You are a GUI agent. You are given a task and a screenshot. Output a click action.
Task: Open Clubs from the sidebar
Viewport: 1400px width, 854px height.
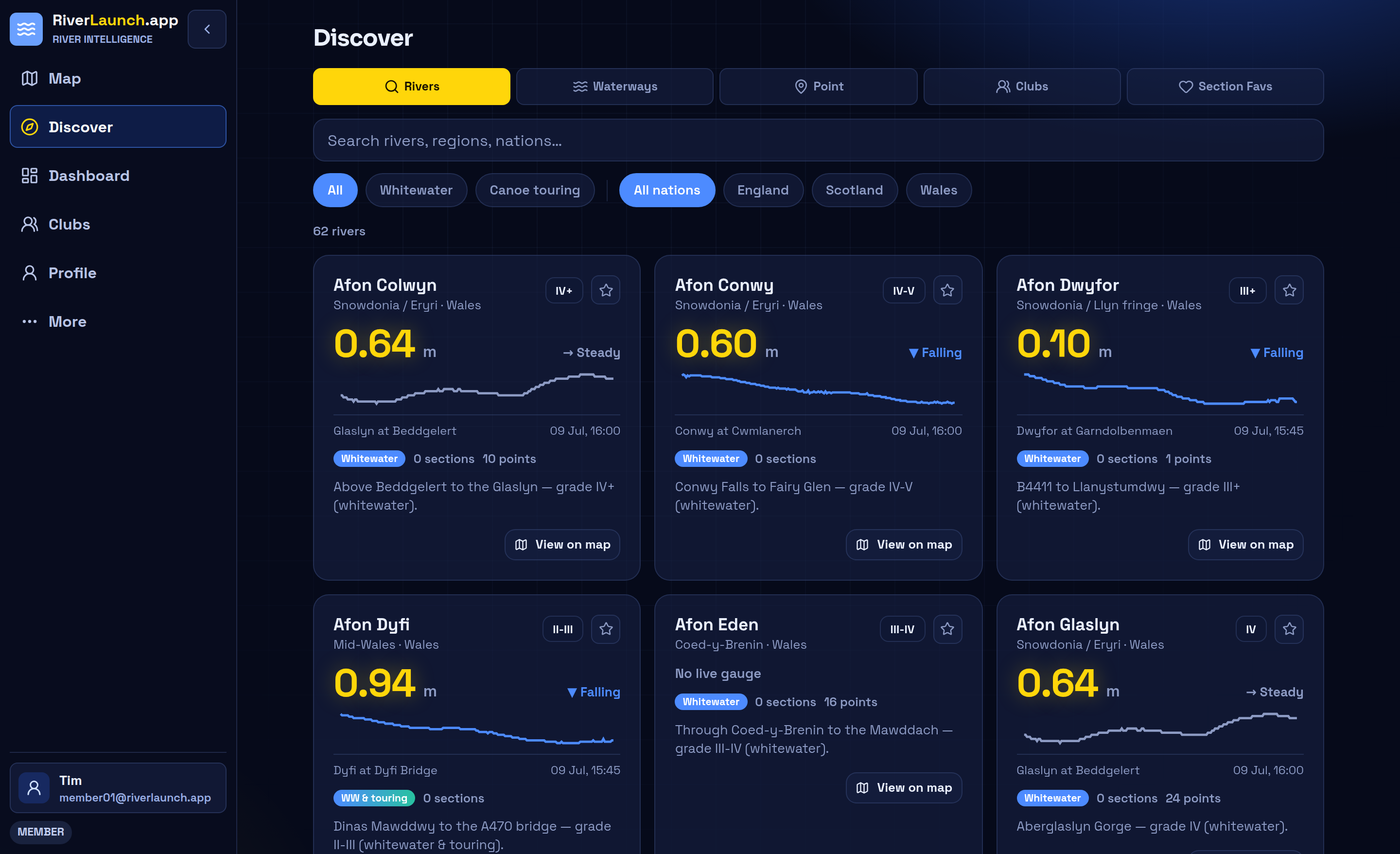click(x=118, y=224)
